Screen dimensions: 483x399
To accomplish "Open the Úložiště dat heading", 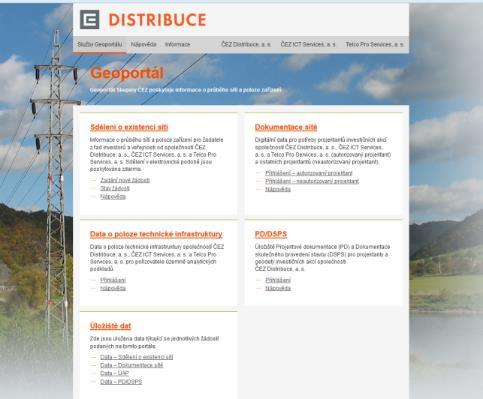I will point(110,326).
